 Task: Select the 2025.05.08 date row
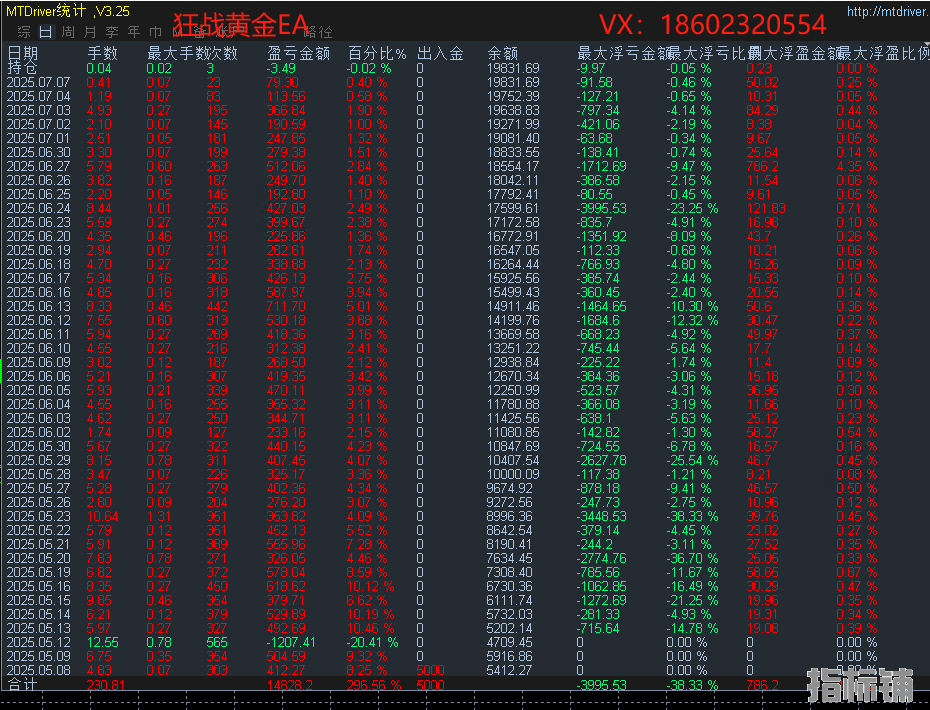(x=39, y=670)
